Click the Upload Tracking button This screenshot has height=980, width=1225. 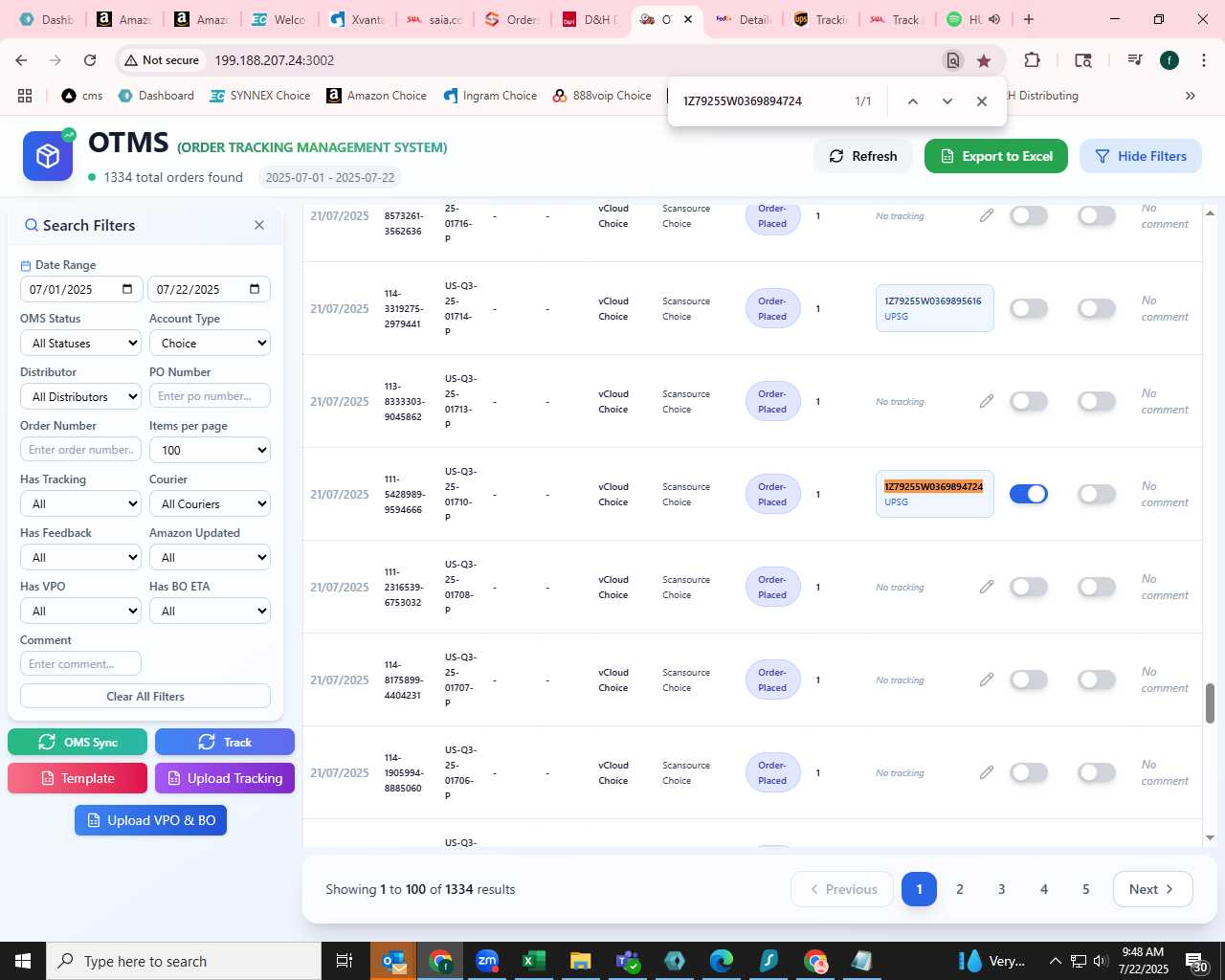[225, 778]
